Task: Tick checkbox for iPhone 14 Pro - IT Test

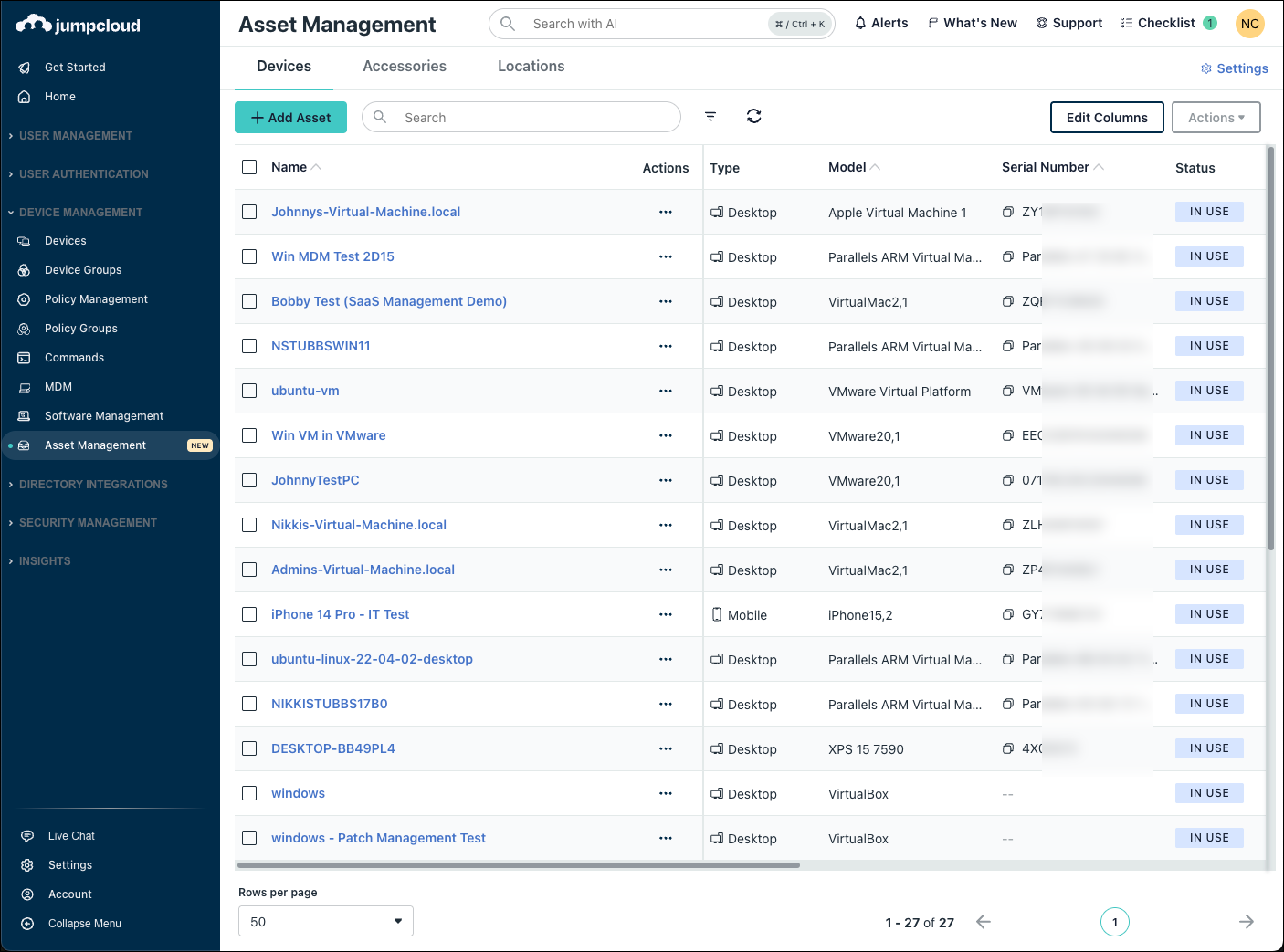Action: point(249,614)
